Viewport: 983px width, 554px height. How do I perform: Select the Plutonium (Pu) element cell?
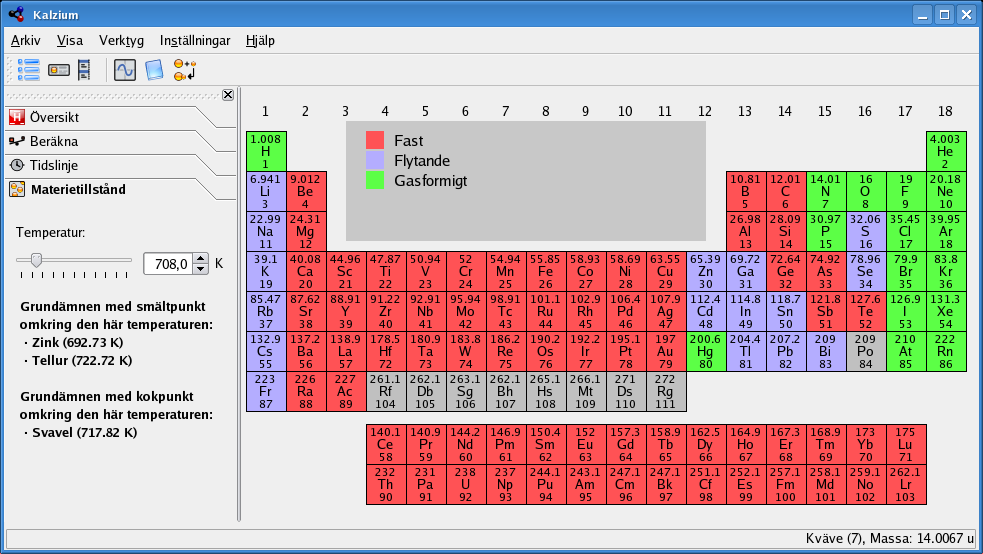pos(545,484)
